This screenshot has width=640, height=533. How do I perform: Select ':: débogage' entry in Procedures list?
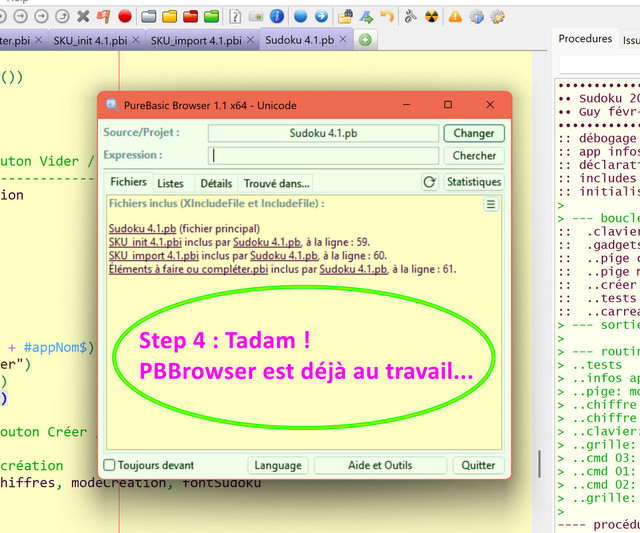click(598, 138)
